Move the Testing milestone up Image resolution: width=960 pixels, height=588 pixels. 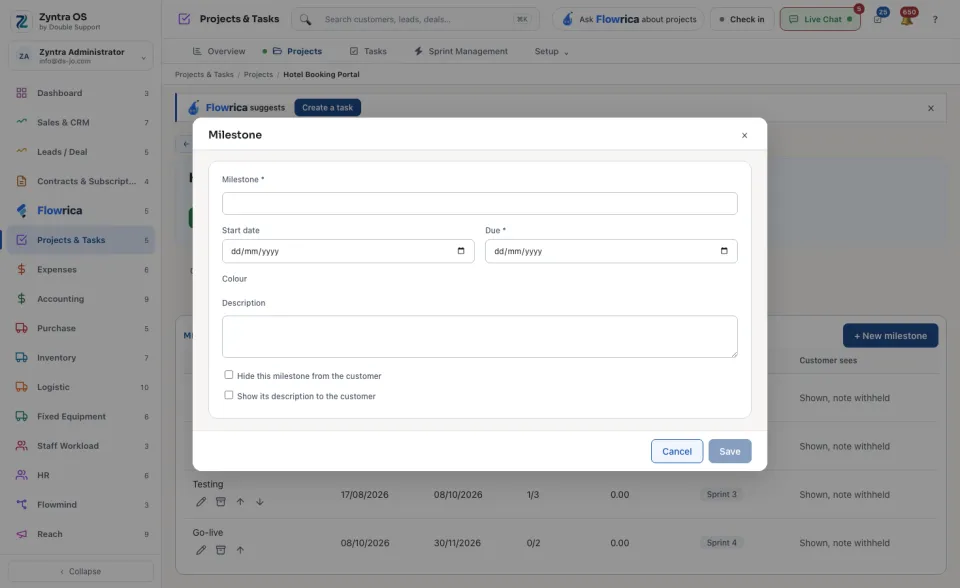point(240,502)
